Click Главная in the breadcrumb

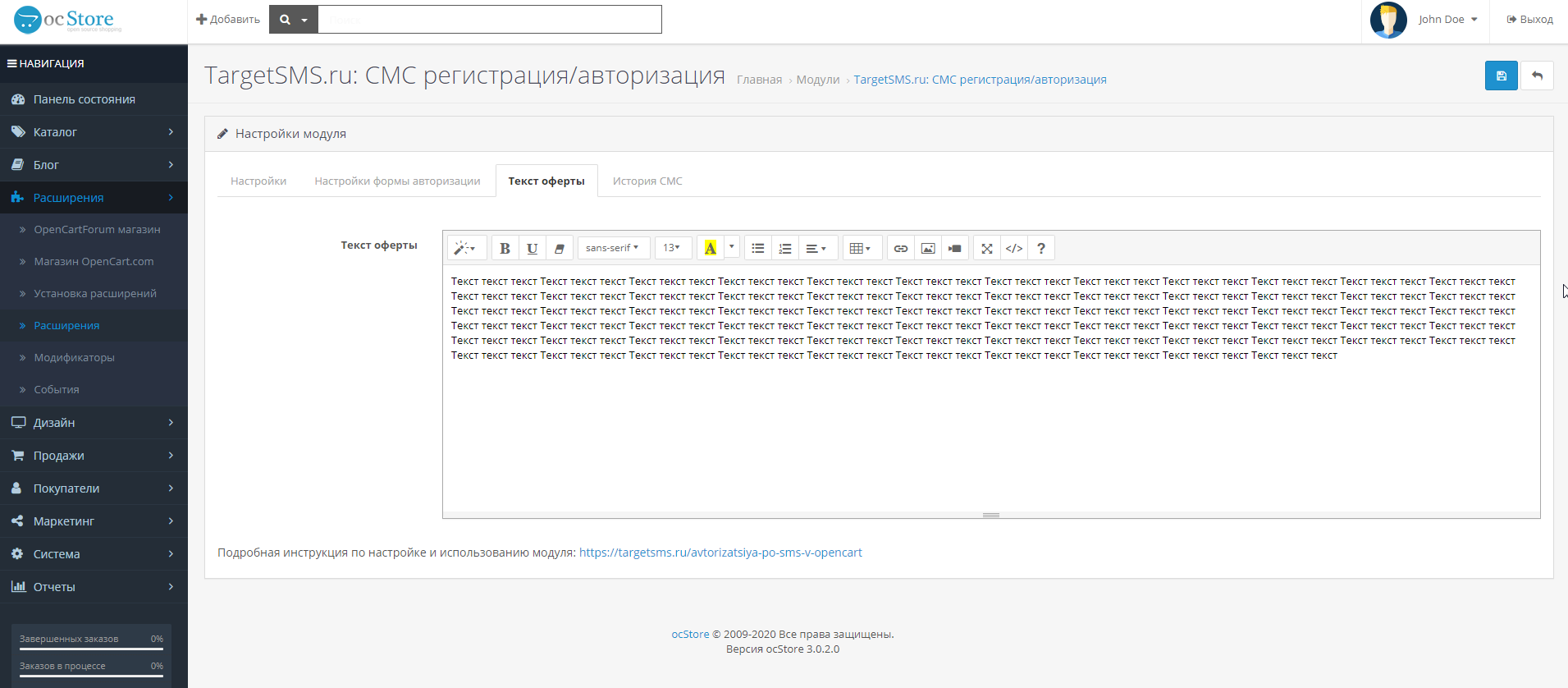[759, 80]
